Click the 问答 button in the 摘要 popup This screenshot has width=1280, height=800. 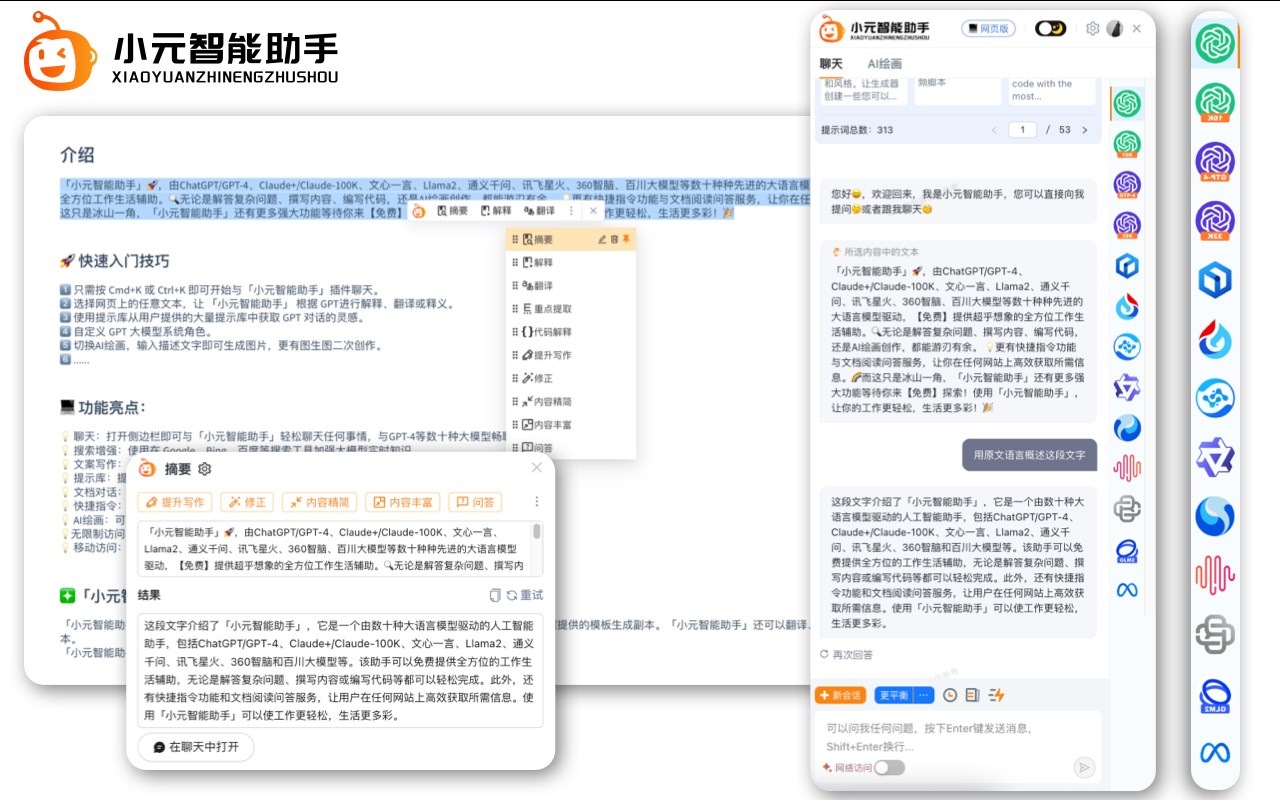click(474, 502)
